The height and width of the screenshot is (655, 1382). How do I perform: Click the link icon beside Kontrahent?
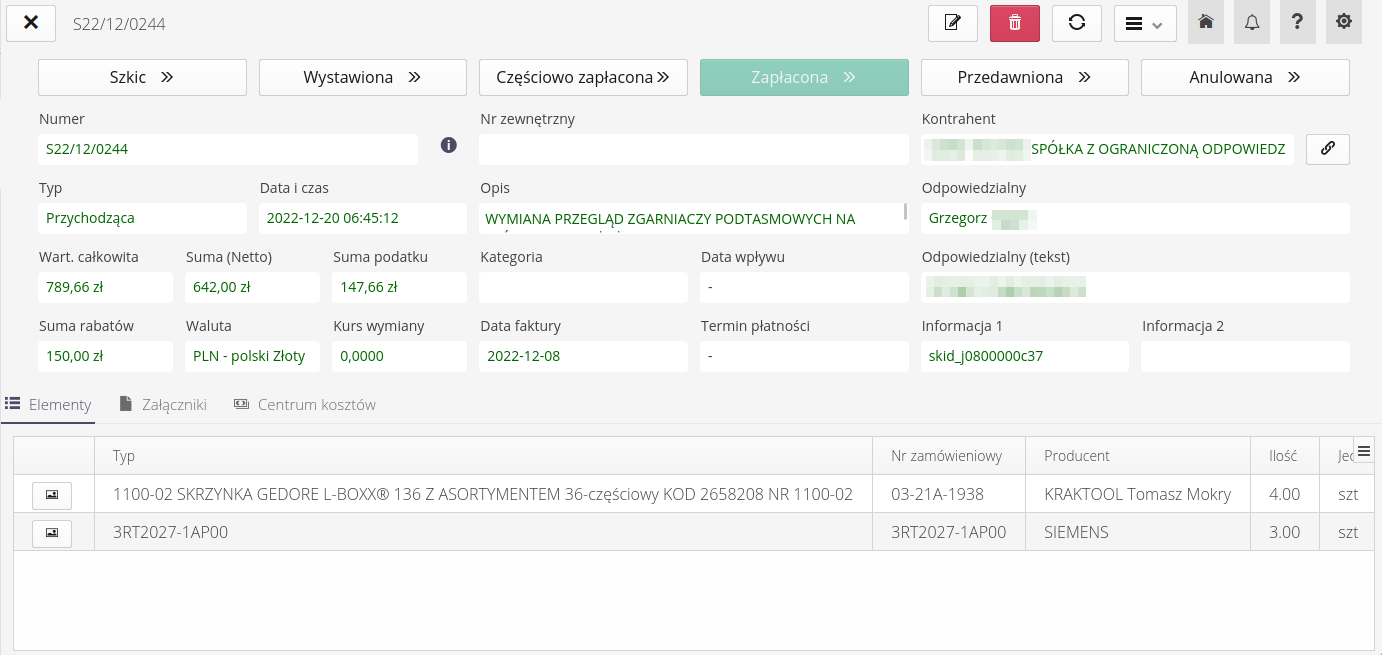1327,149
